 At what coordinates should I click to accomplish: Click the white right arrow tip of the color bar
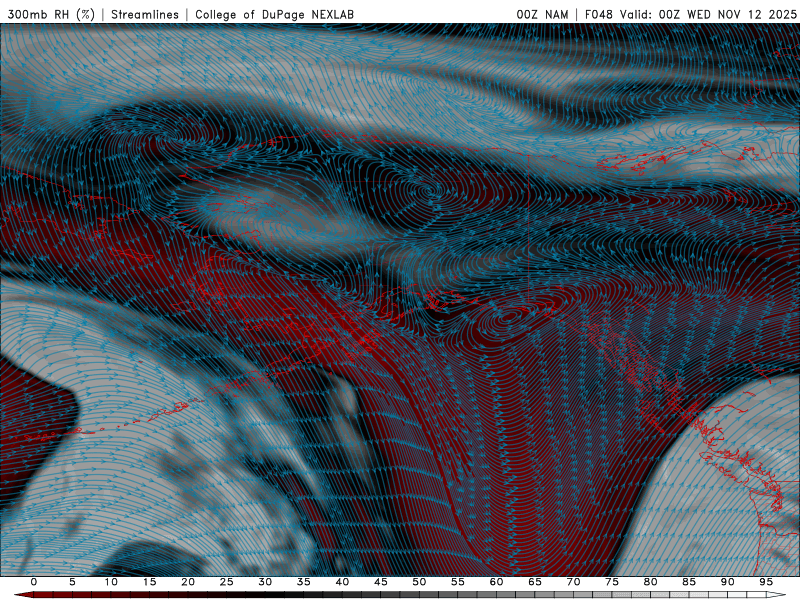pos(777,595)
